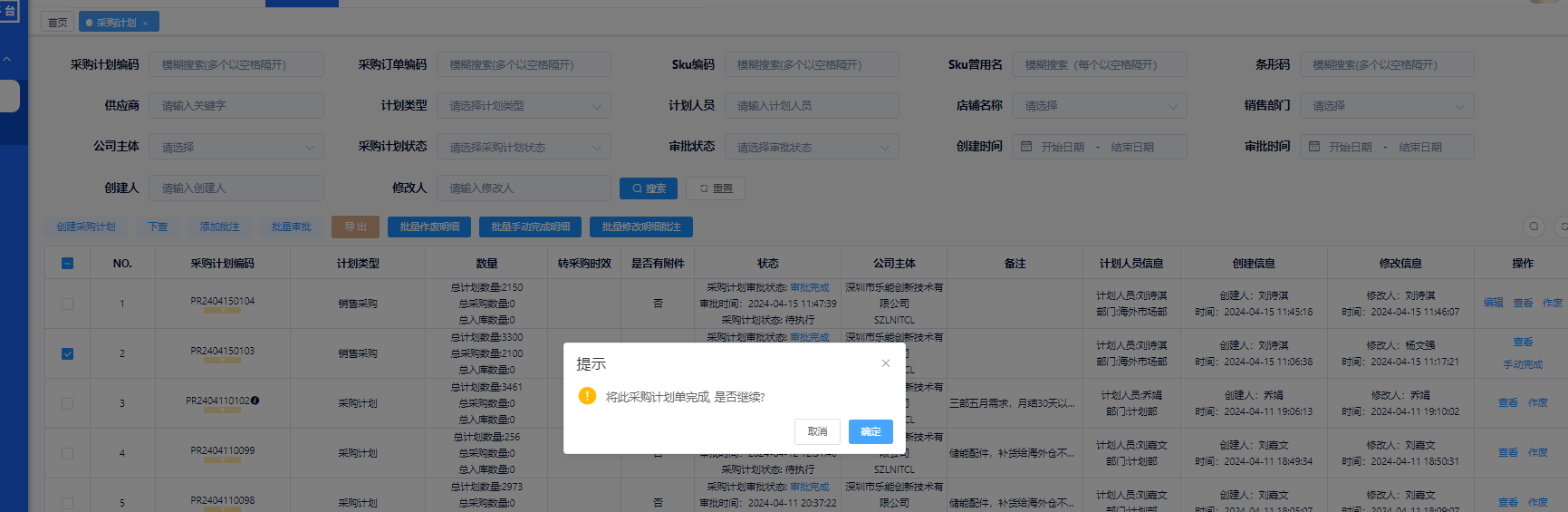Click 创建采购计划 button

click(x=86, y=227)
